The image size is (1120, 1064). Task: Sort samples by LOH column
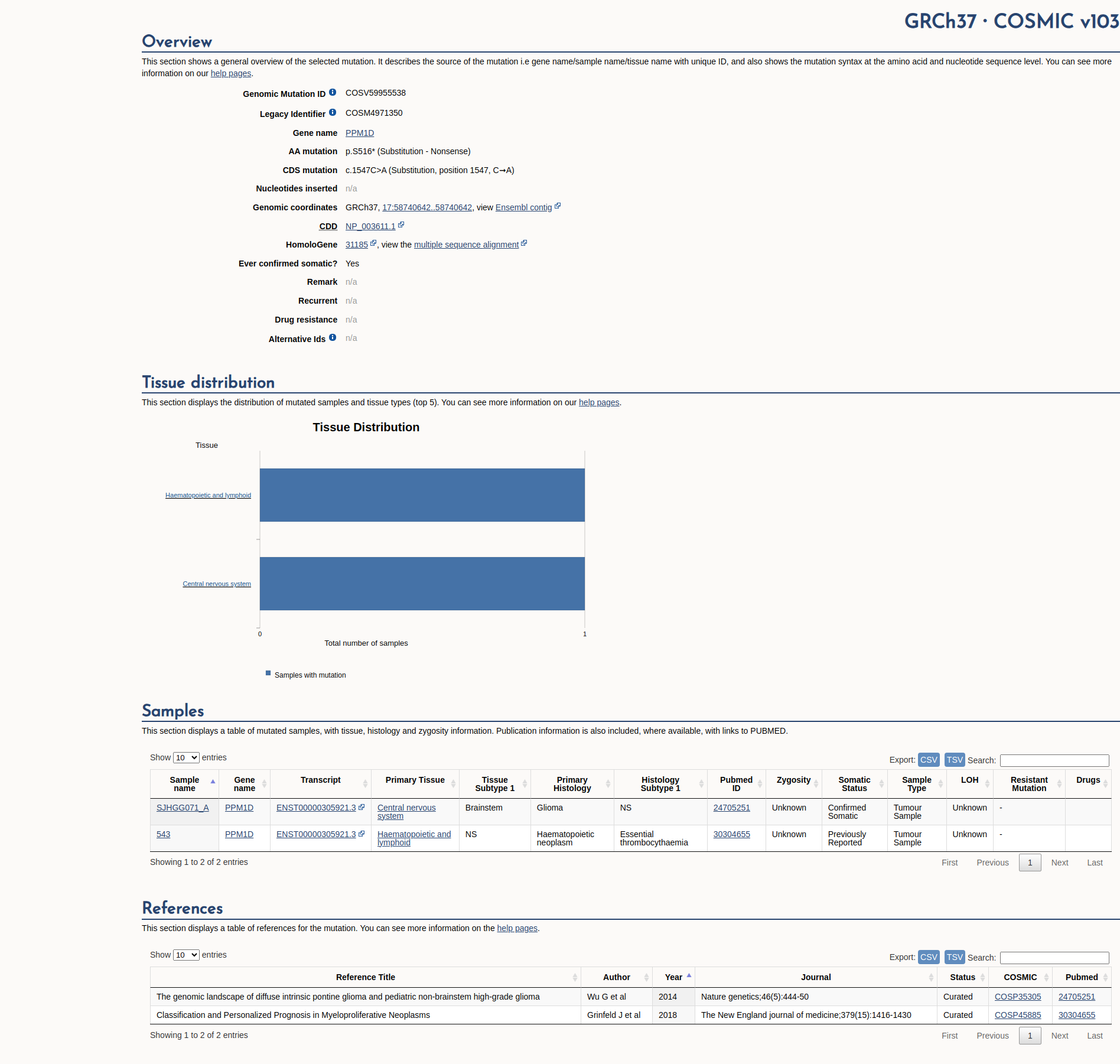[x=970, y=784]
